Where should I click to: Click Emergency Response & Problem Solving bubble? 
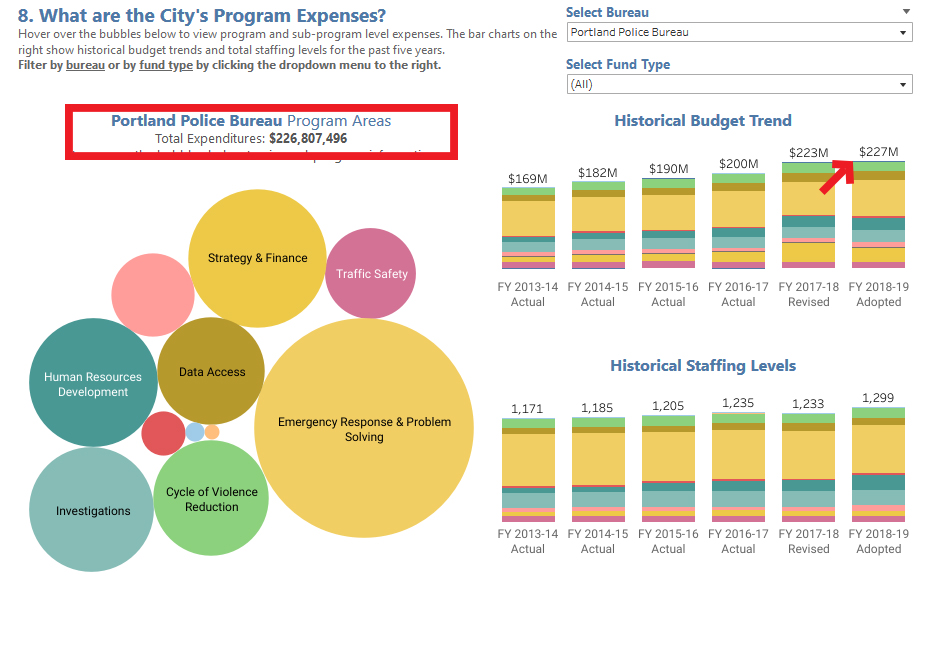tap(364, 428)
